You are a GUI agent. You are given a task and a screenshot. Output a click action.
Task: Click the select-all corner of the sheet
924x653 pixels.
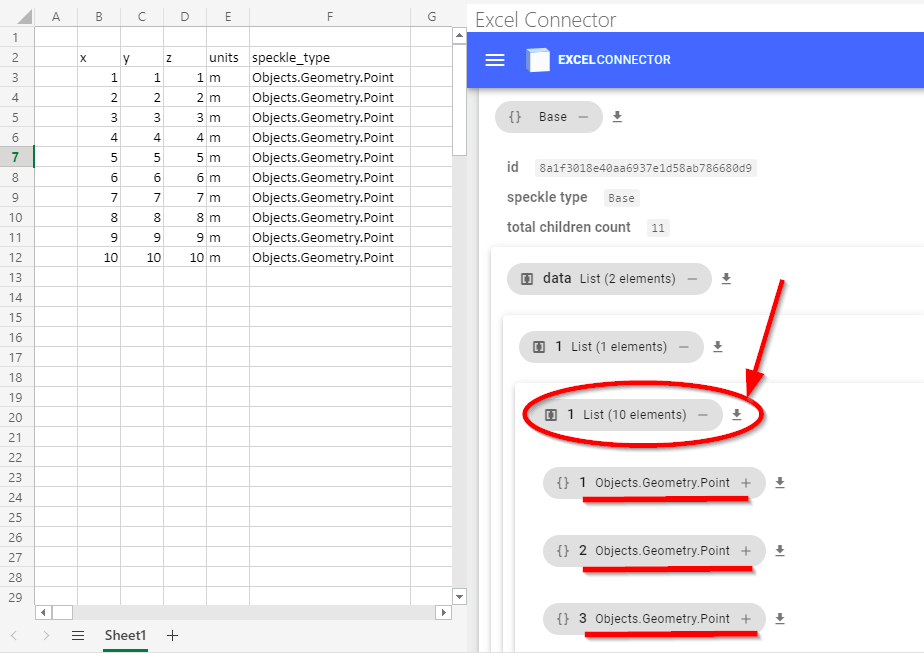click(x=23, y=17)
